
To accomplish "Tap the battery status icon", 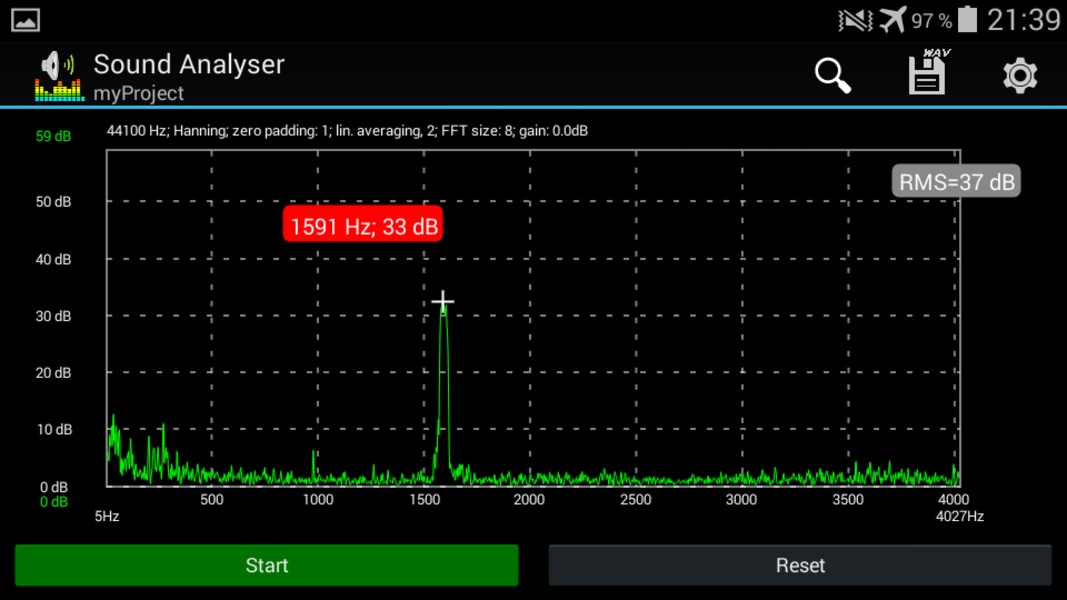I will click(x=967, y=19).
